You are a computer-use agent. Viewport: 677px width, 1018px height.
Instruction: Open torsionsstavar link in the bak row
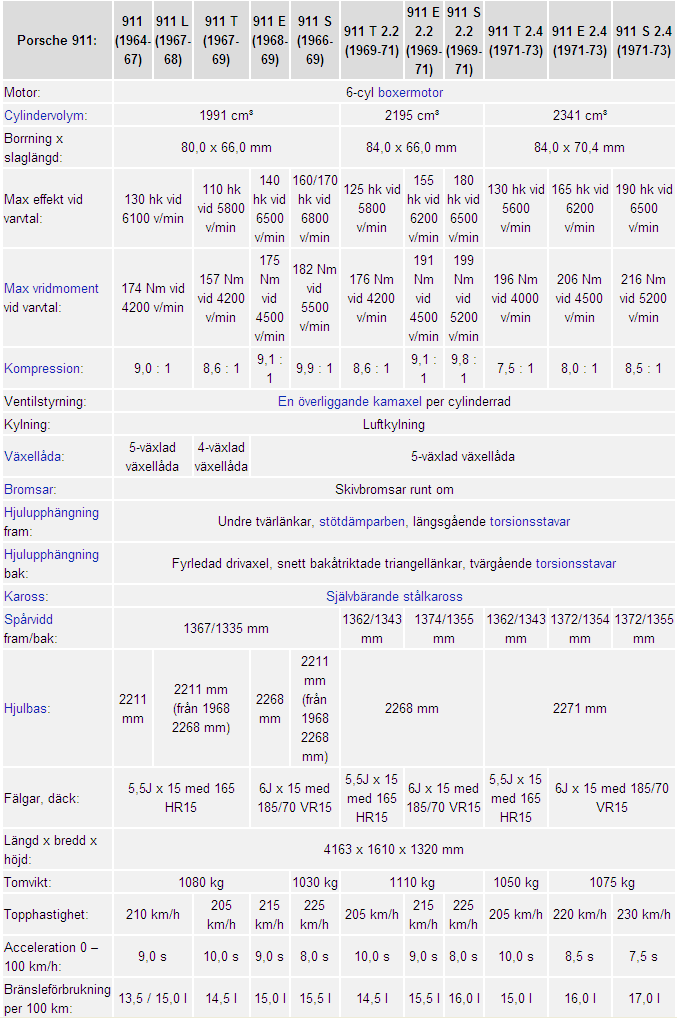point(576,564)
